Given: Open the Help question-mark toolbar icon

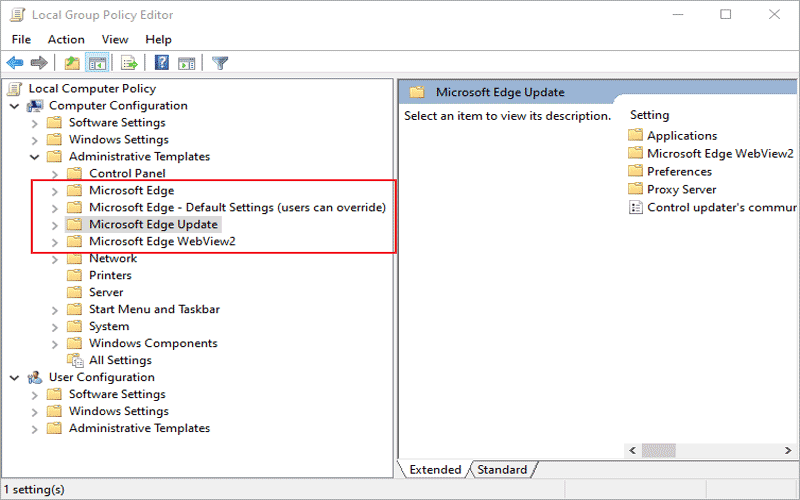Looking at the screenshot, I should [162, 63].
